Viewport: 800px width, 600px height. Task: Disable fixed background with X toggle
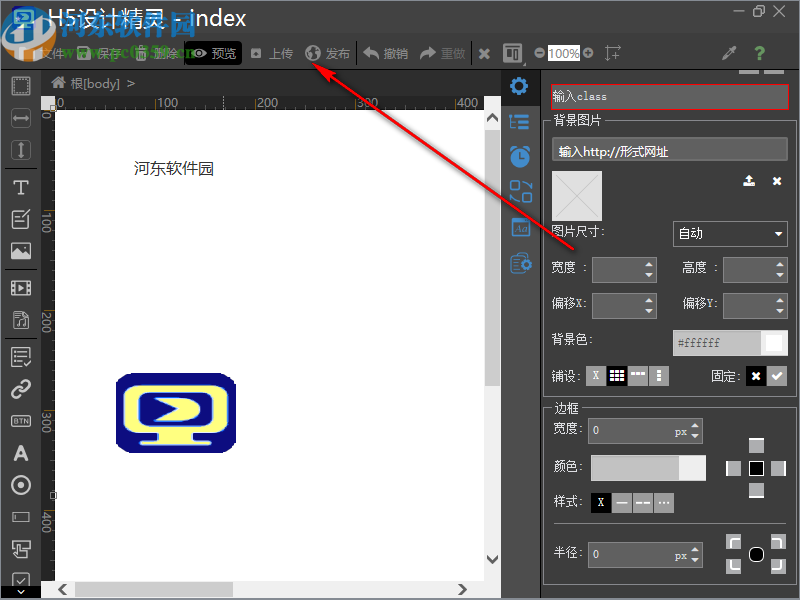[756, 376]
